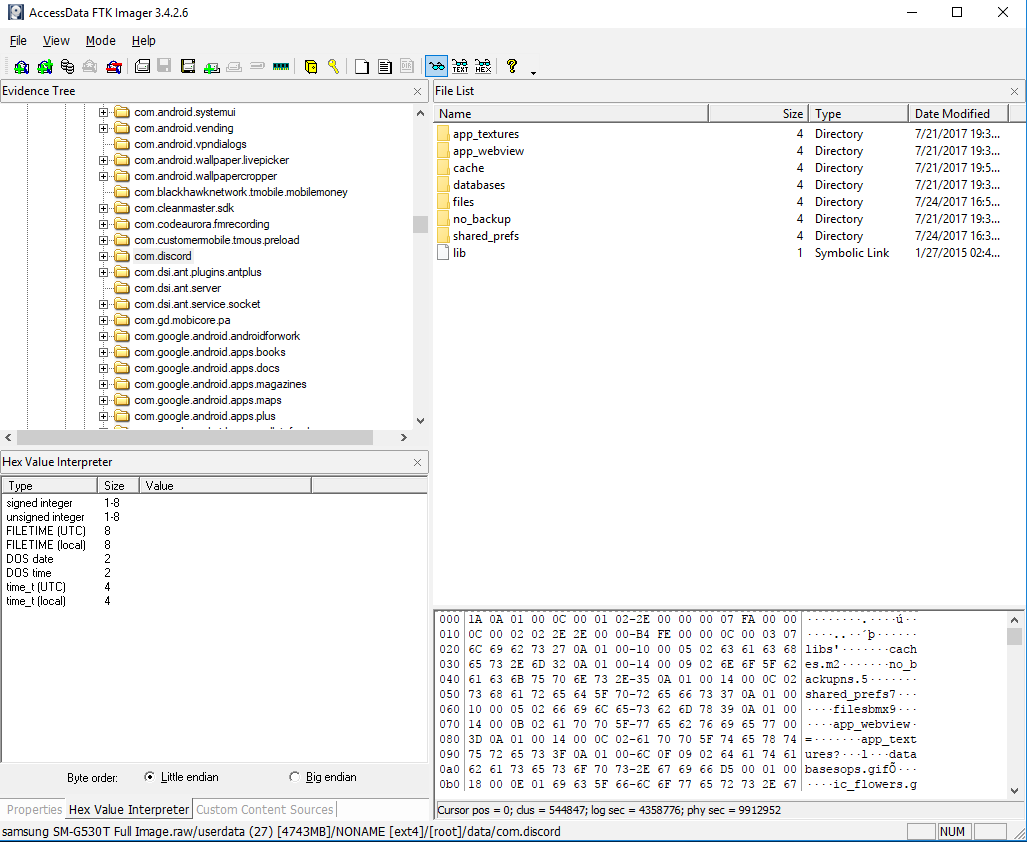Click the Detect EFS Encryption key icon
1027x842 pixels.
point(333,66)
